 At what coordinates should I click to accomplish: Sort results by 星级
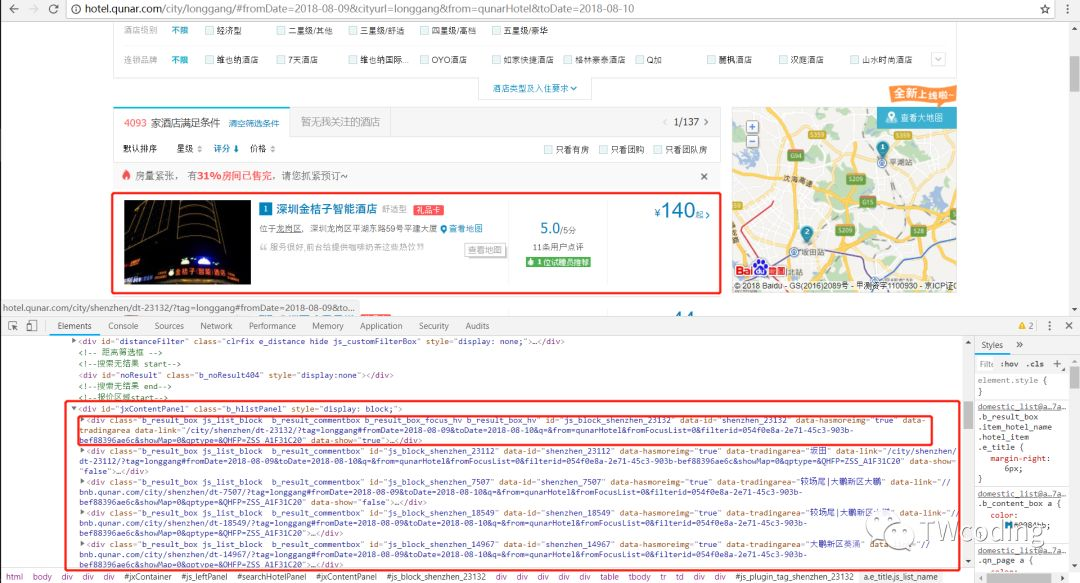(189, 149)
